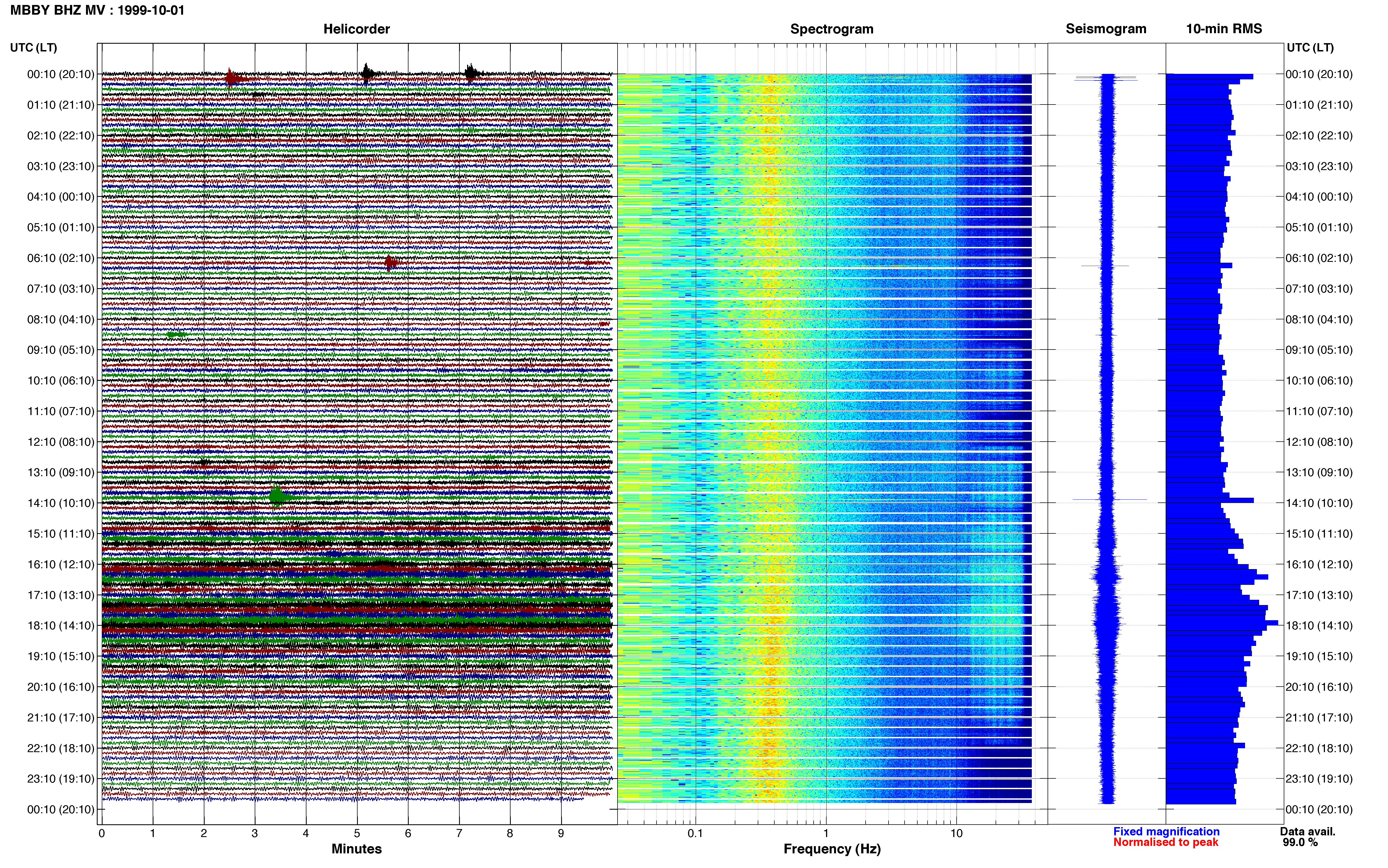1388x868 pixels.
Task: Click the '9' tick on the Minutes axis
Action: coord(561,833)
